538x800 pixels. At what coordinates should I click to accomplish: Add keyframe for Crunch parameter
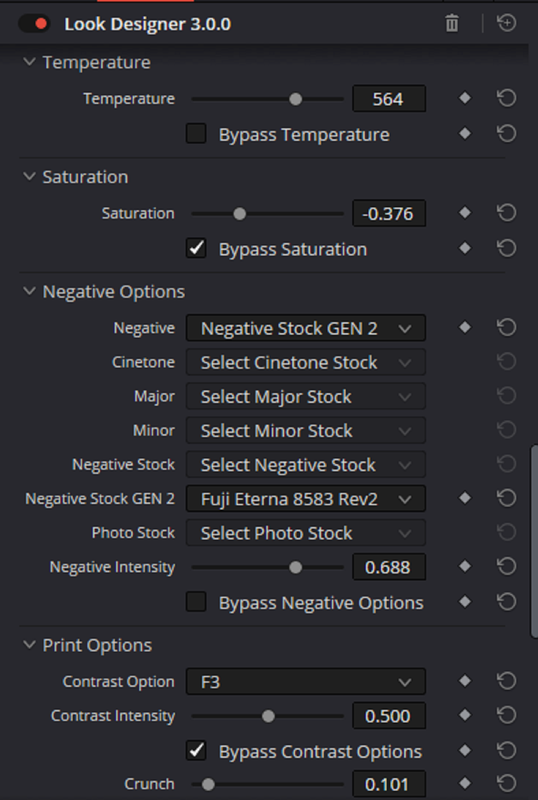click(464, 783)
